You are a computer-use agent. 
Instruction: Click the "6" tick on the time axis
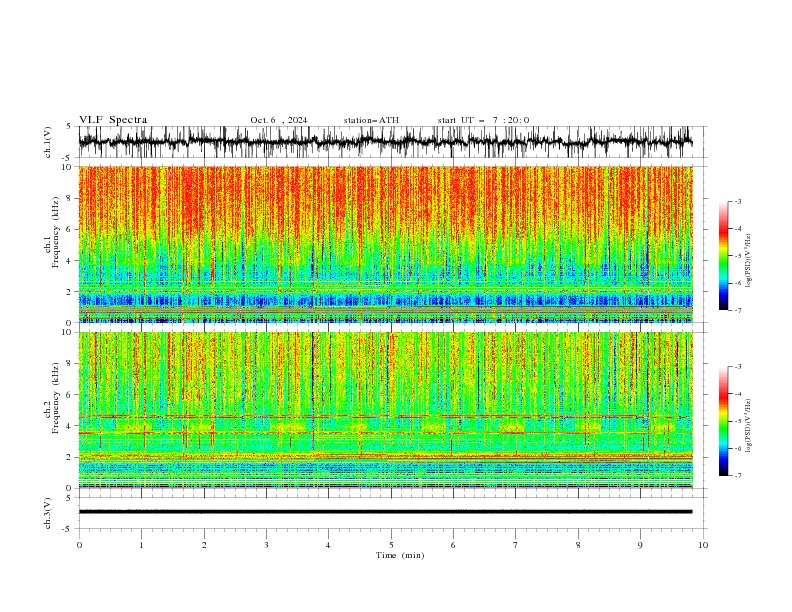point(453,545)
